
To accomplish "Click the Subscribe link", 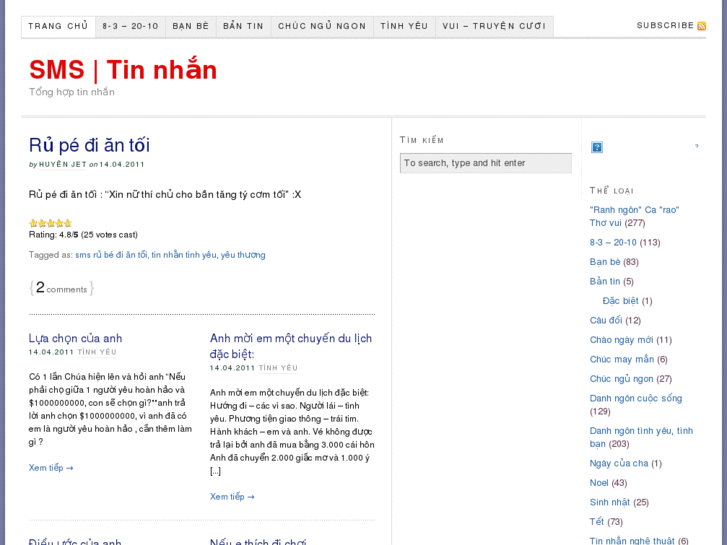I will tap(665, 26).
